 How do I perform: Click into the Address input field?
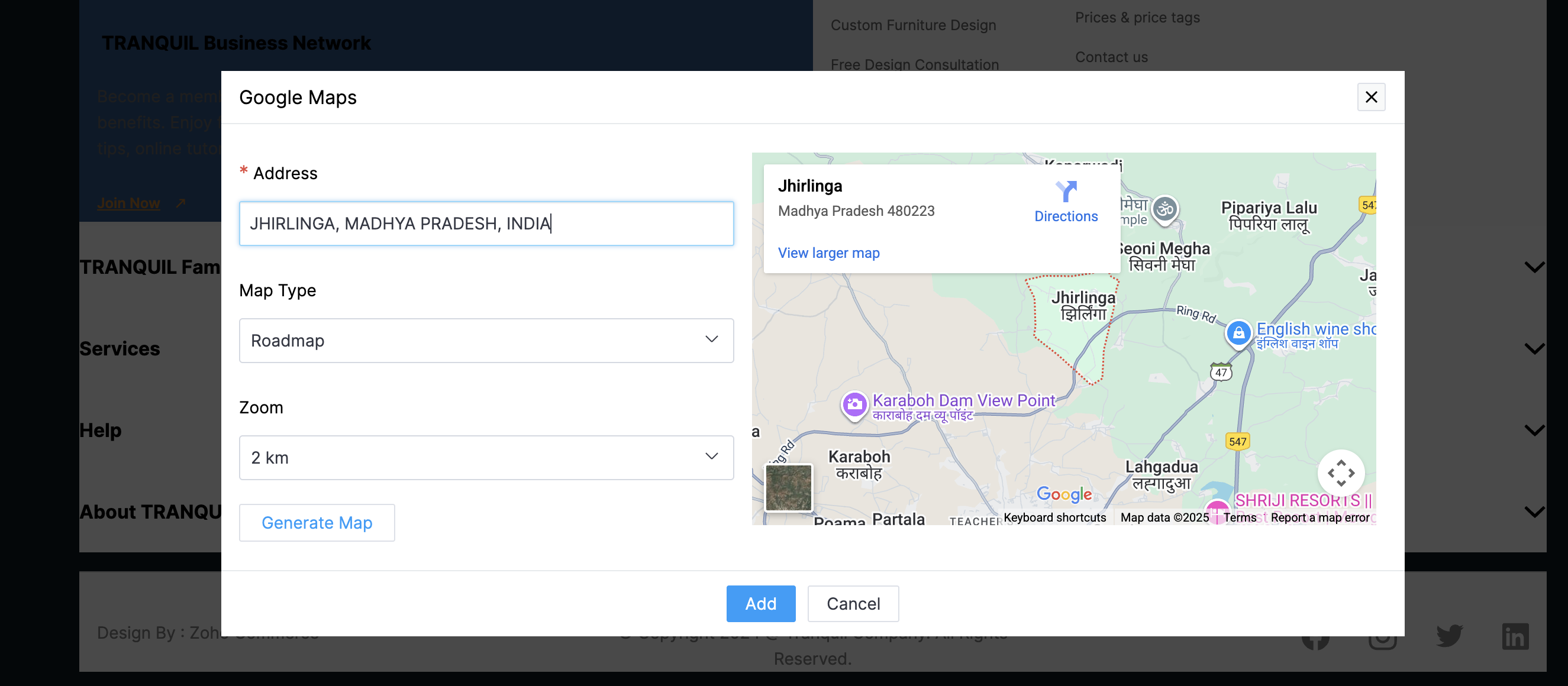tap(486, 224)
